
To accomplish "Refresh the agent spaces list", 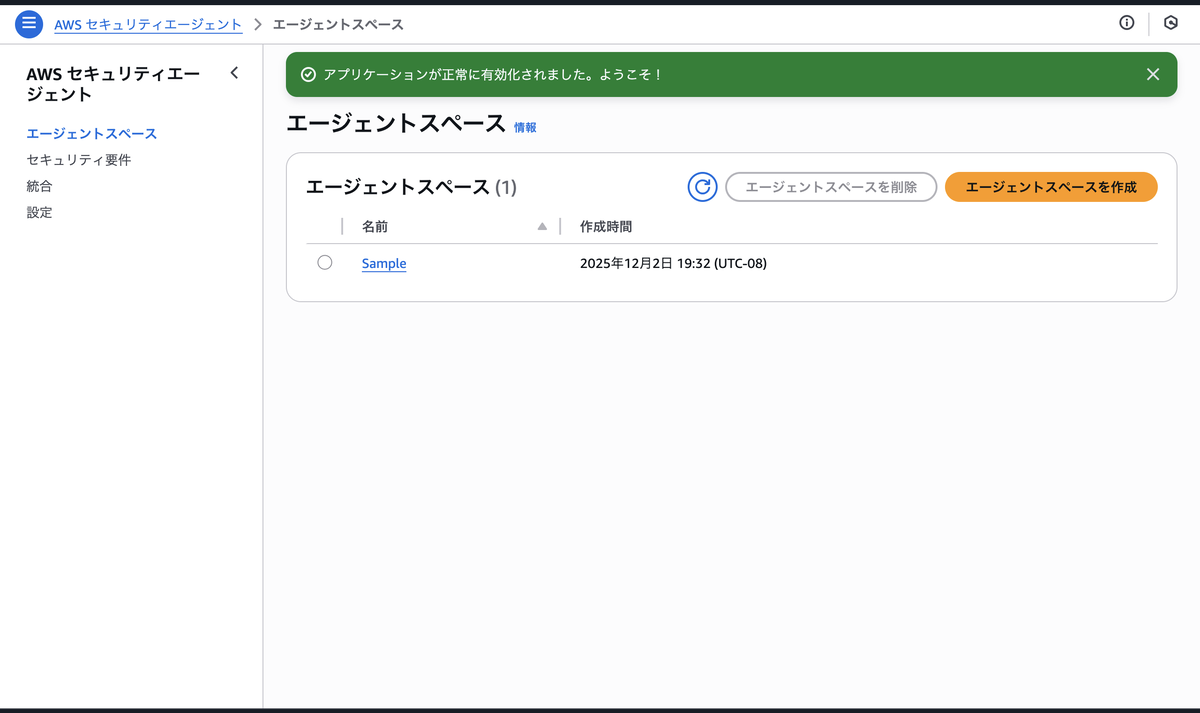I will point(703,187).
